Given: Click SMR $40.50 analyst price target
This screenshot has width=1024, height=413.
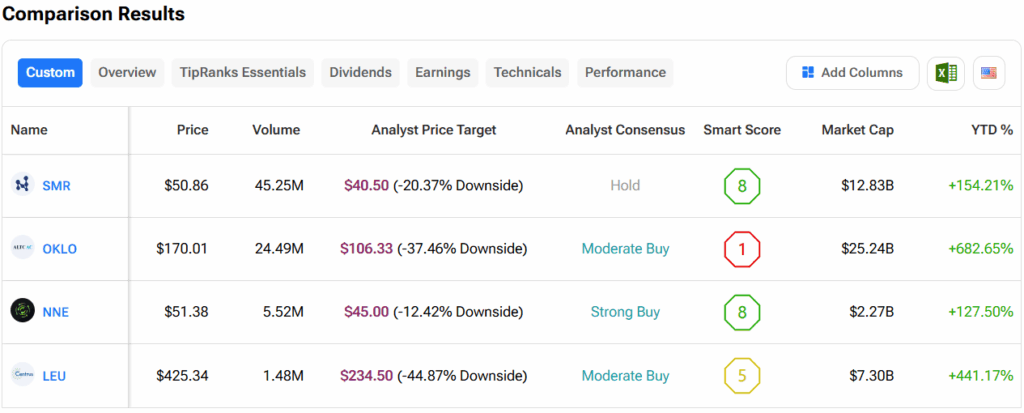Looking at the screenshot, I should click(366, 185).
